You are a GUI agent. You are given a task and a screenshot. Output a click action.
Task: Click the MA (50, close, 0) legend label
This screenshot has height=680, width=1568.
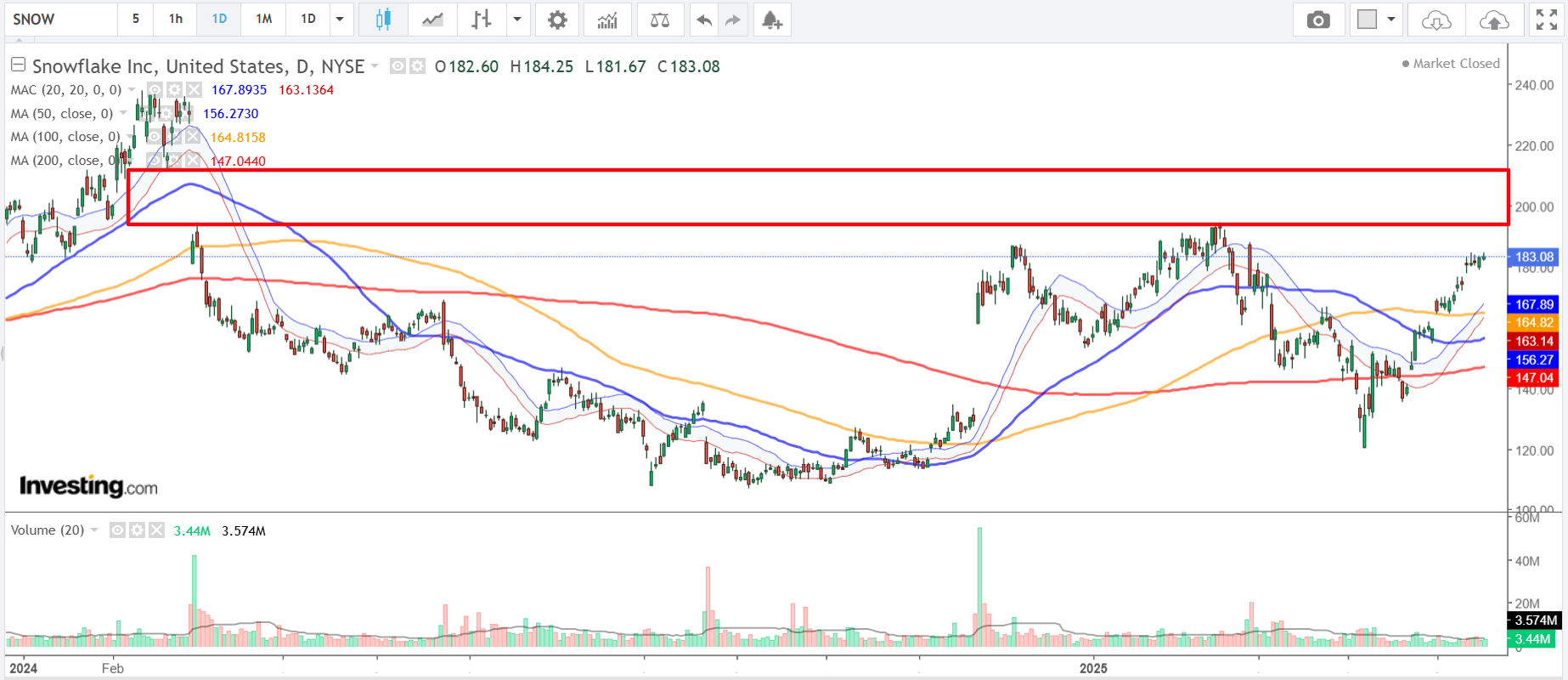pos(62,113)
